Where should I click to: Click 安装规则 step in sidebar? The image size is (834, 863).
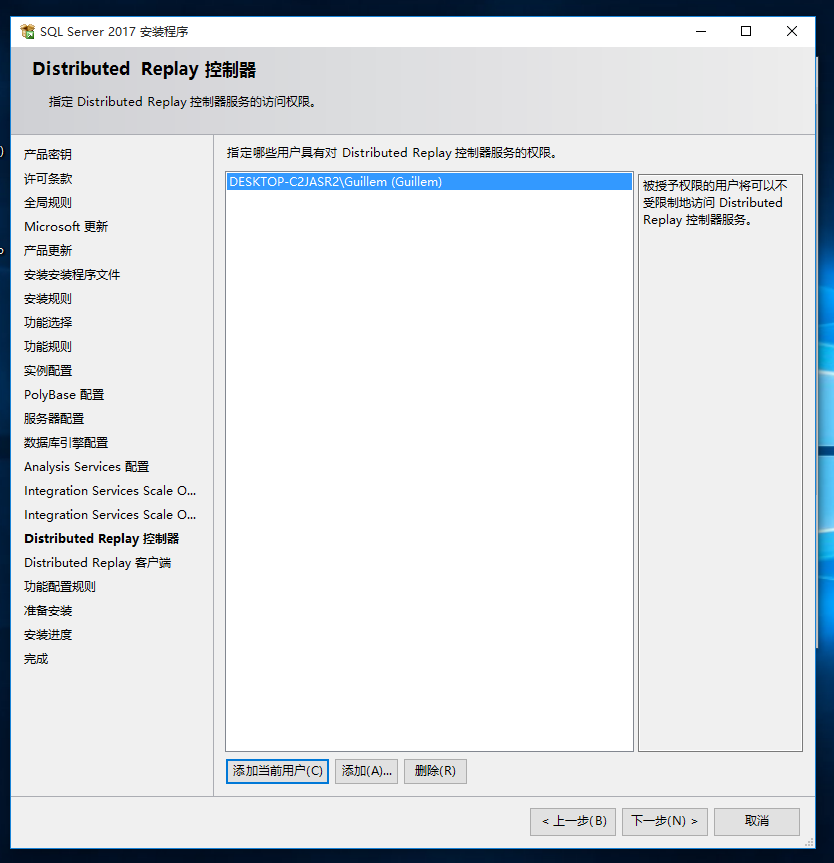click(48, 299)
